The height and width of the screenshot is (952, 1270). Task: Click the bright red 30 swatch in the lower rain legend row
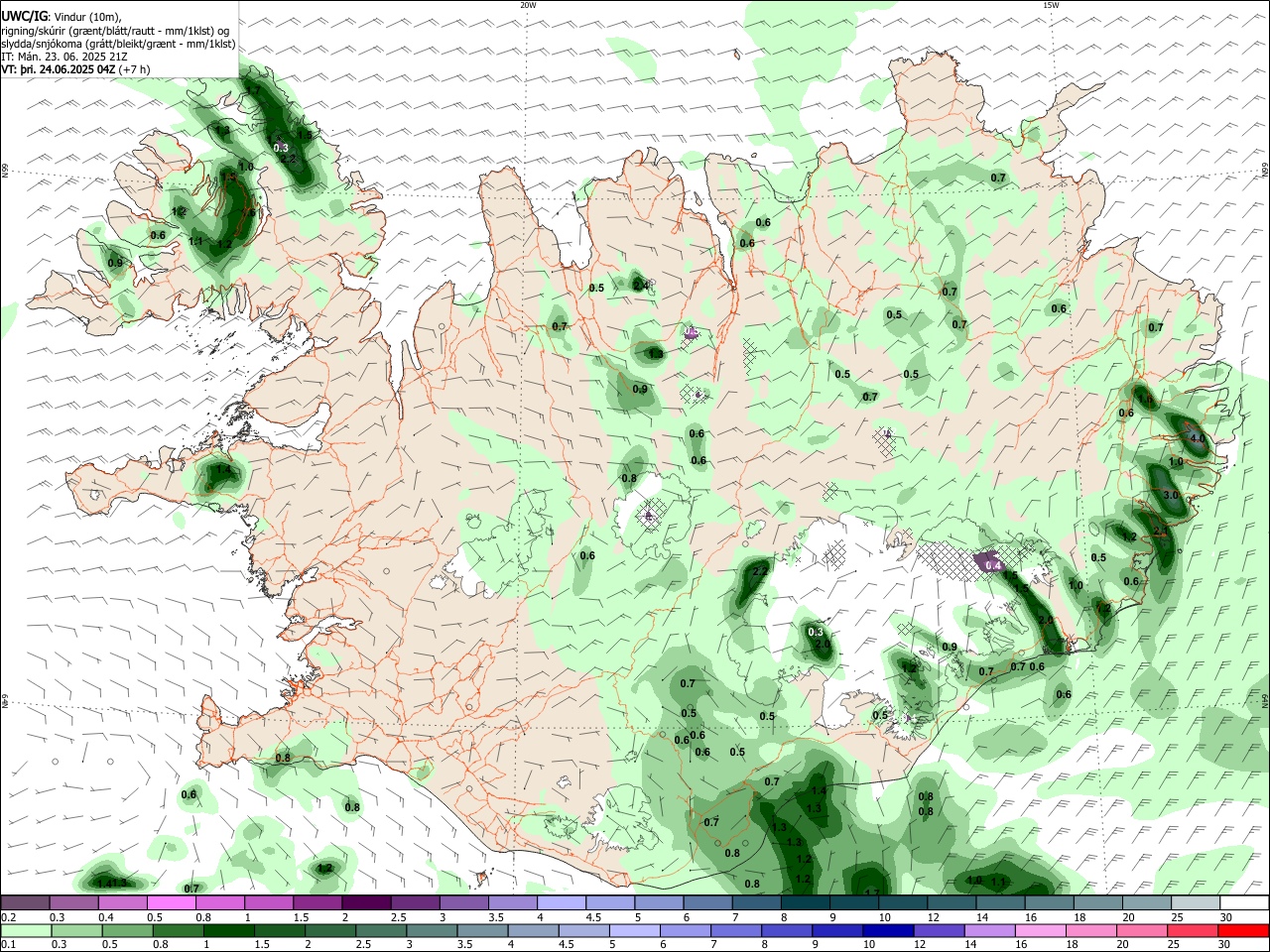[x=1245, y=930]
